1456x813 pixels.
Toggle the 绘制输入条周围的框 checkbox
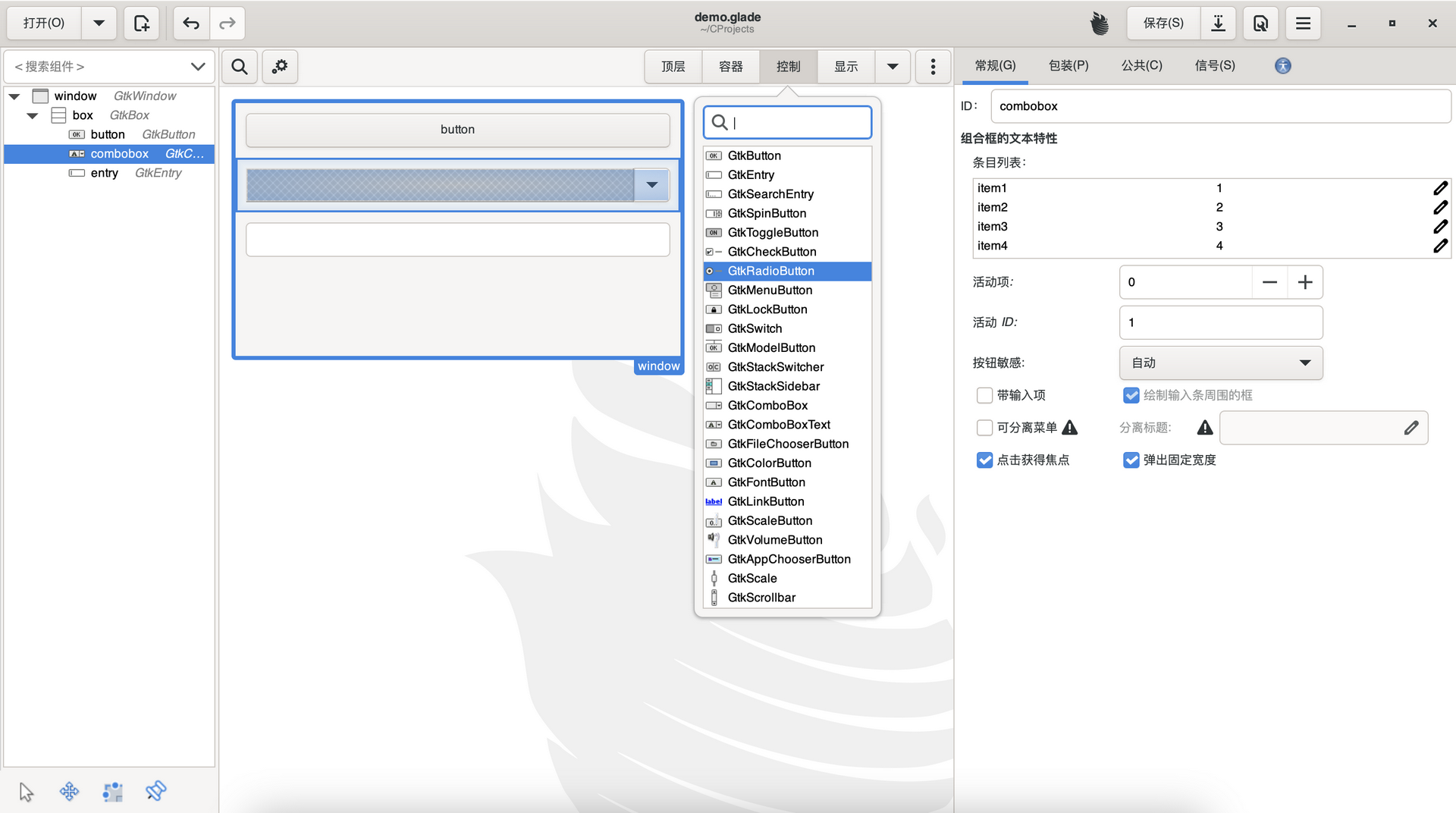click(x=1131, y=395)
